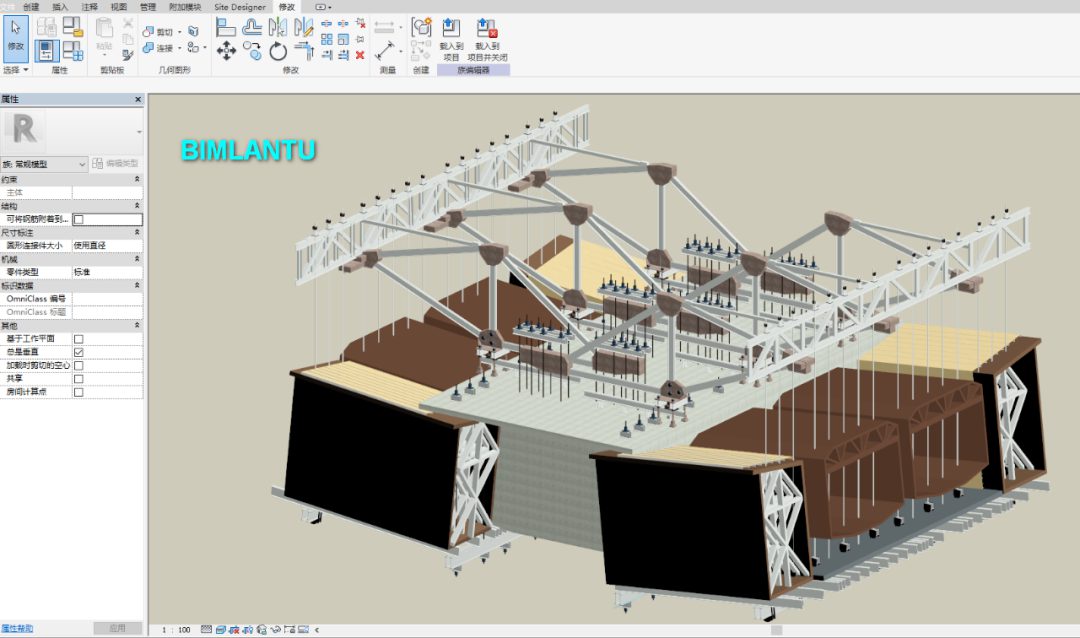The width and height of the screenshot is (1080, 638).
Task: Open the type selector dropdown arrow beside R logo
Action: point(139,132)
